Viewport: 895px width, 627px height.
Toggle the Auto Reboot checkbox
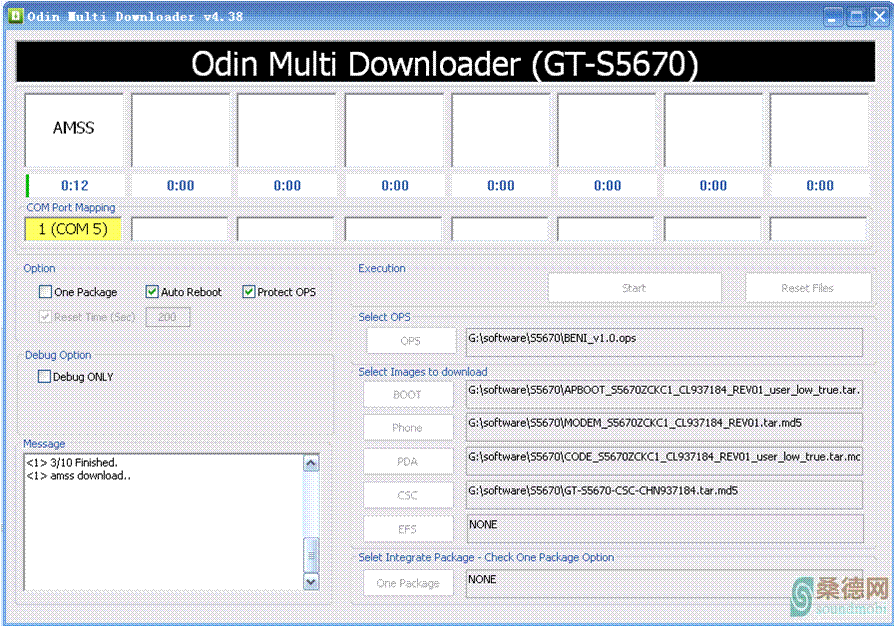[x=152, y=292]
